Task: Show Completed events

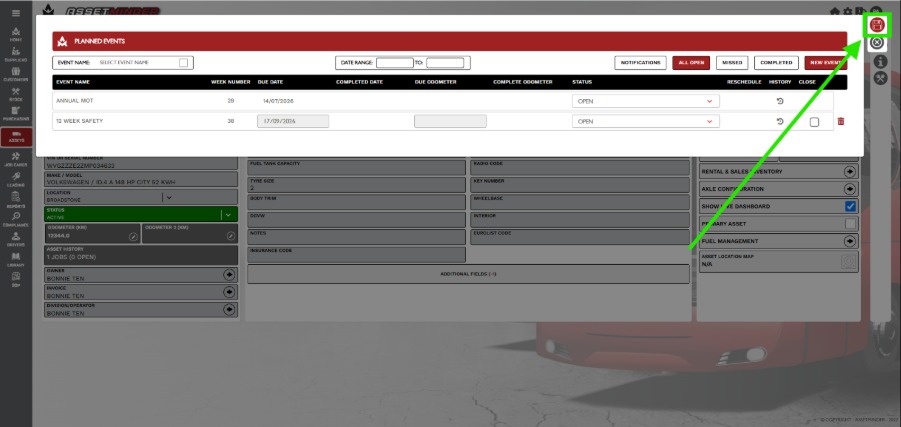Action: (x=776, y=63)
